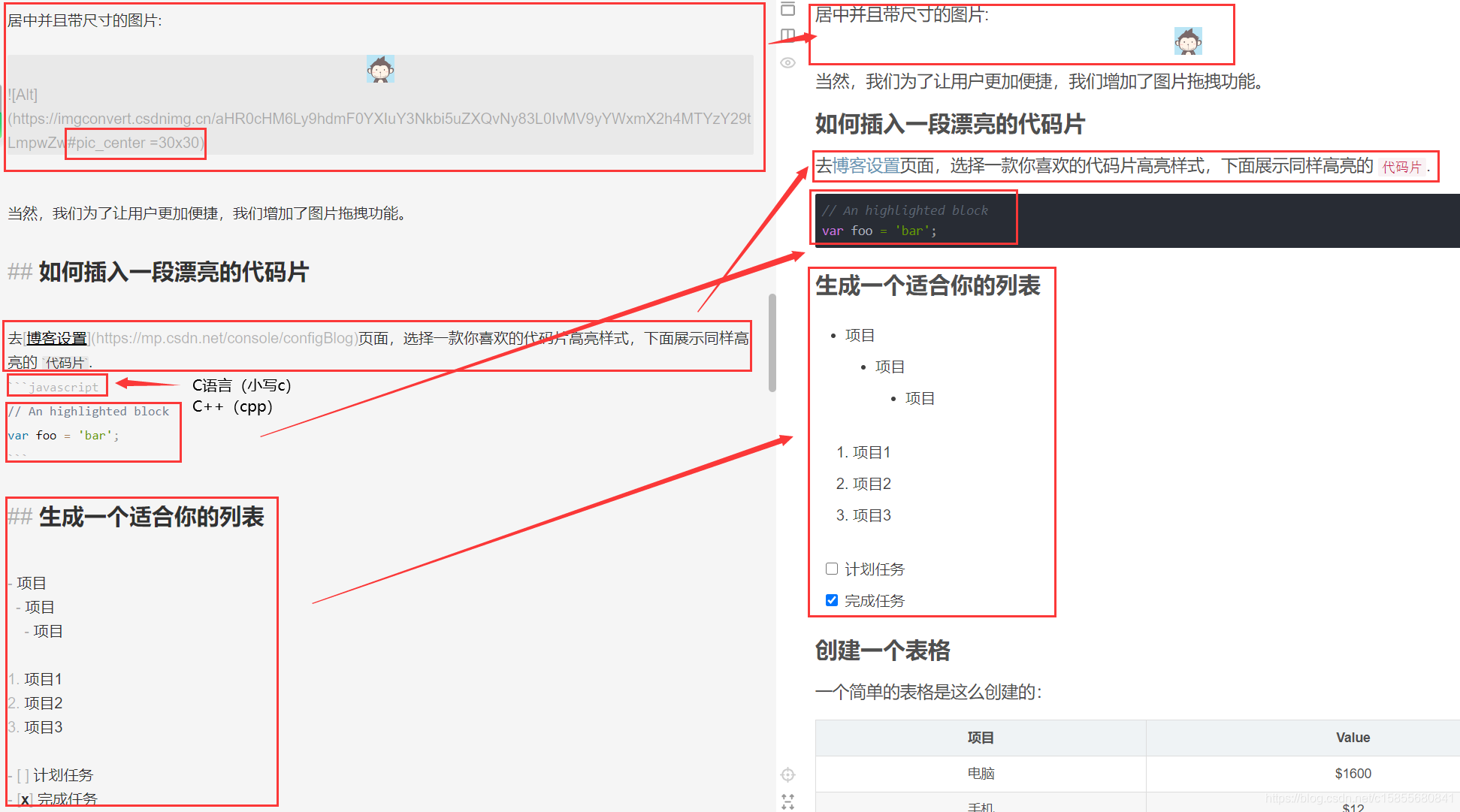This screenshot has height=812, width=1460.
Task: Click the 创建一个表格 heading in preview
Action: 883,651
